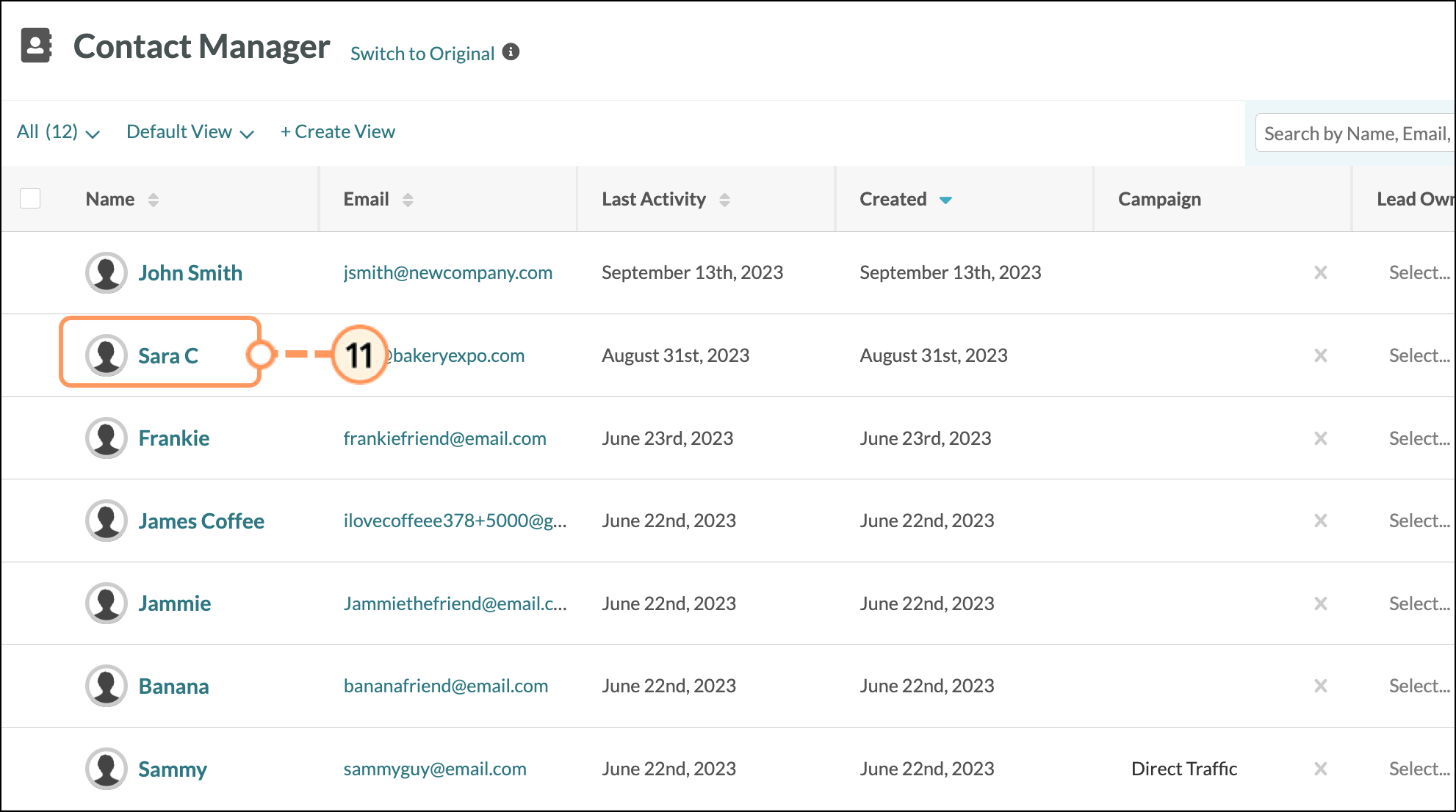Image resolution: width=1456 pixels, height=812 pixels.
Task: Open Sara C contact name link
Action: pyautogui.click(x=168, y=356)
